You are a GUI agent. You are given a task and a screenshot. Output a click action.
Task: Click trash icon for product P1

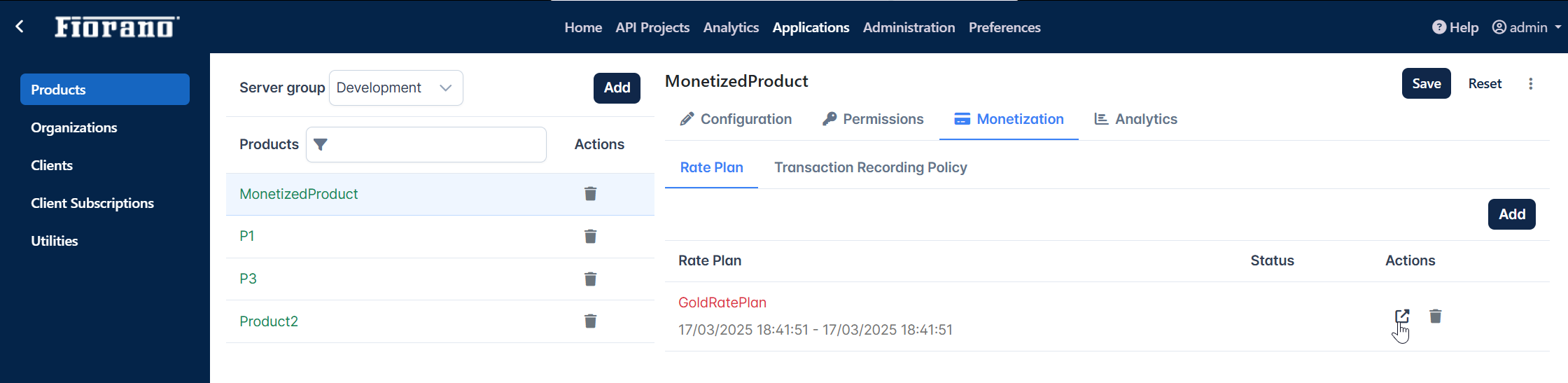590,237
